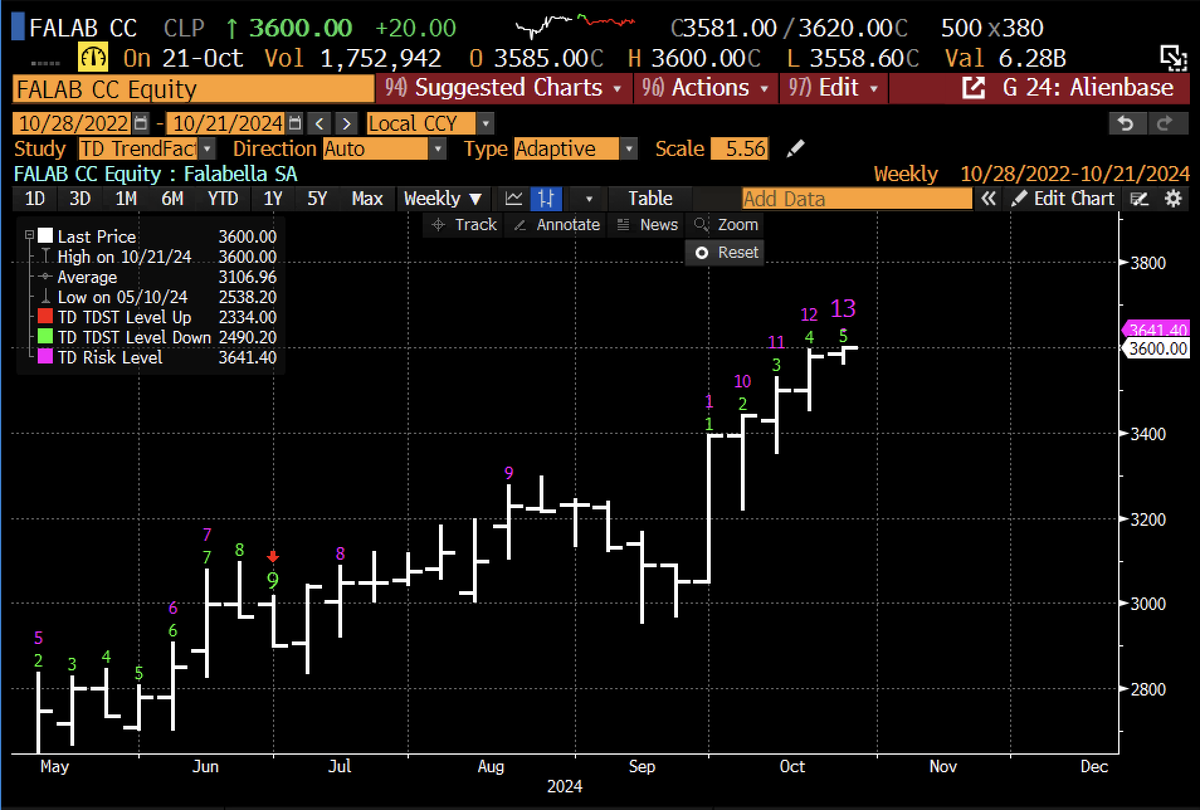The image size is (1200, 810).
Task: Click the Edit Chart button
Action: click(1062, 198)
